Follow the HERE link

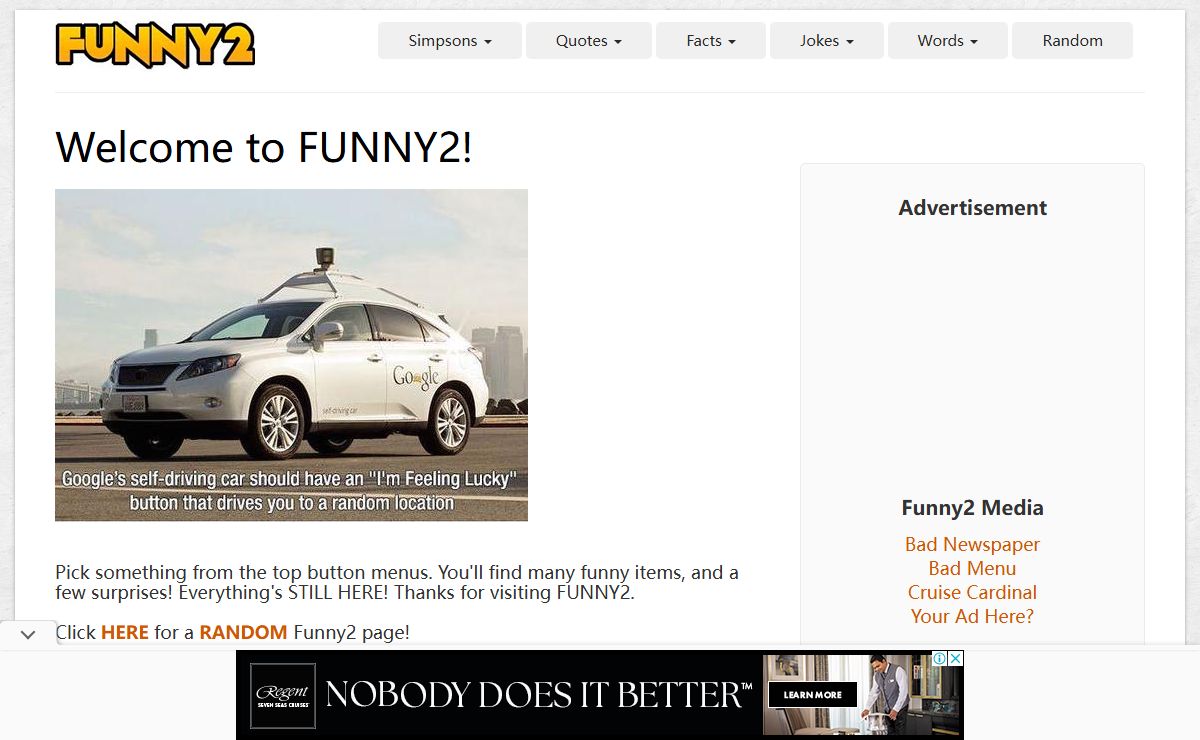tap(125, 632)
